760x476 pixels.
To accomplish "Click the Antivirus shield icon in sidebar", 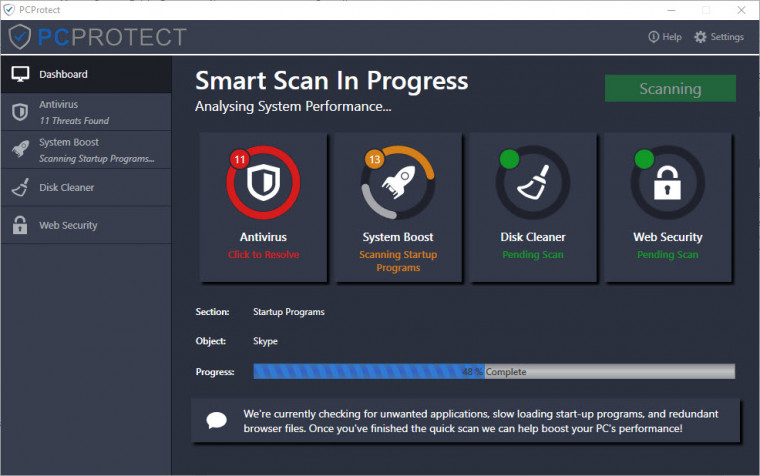I will pos(20,112).
